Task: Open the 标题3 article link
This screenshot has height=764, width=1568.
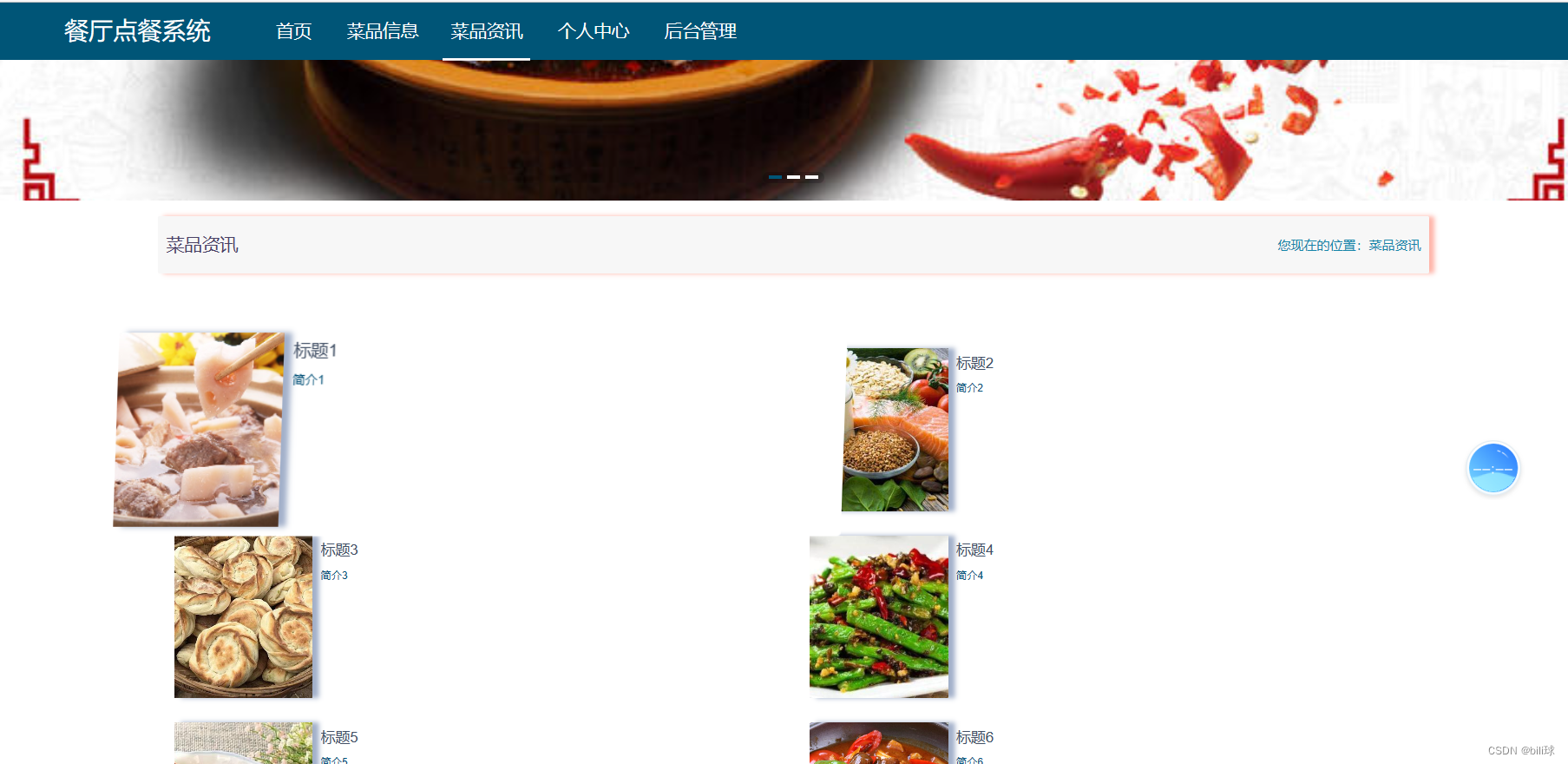Action: 339,550
